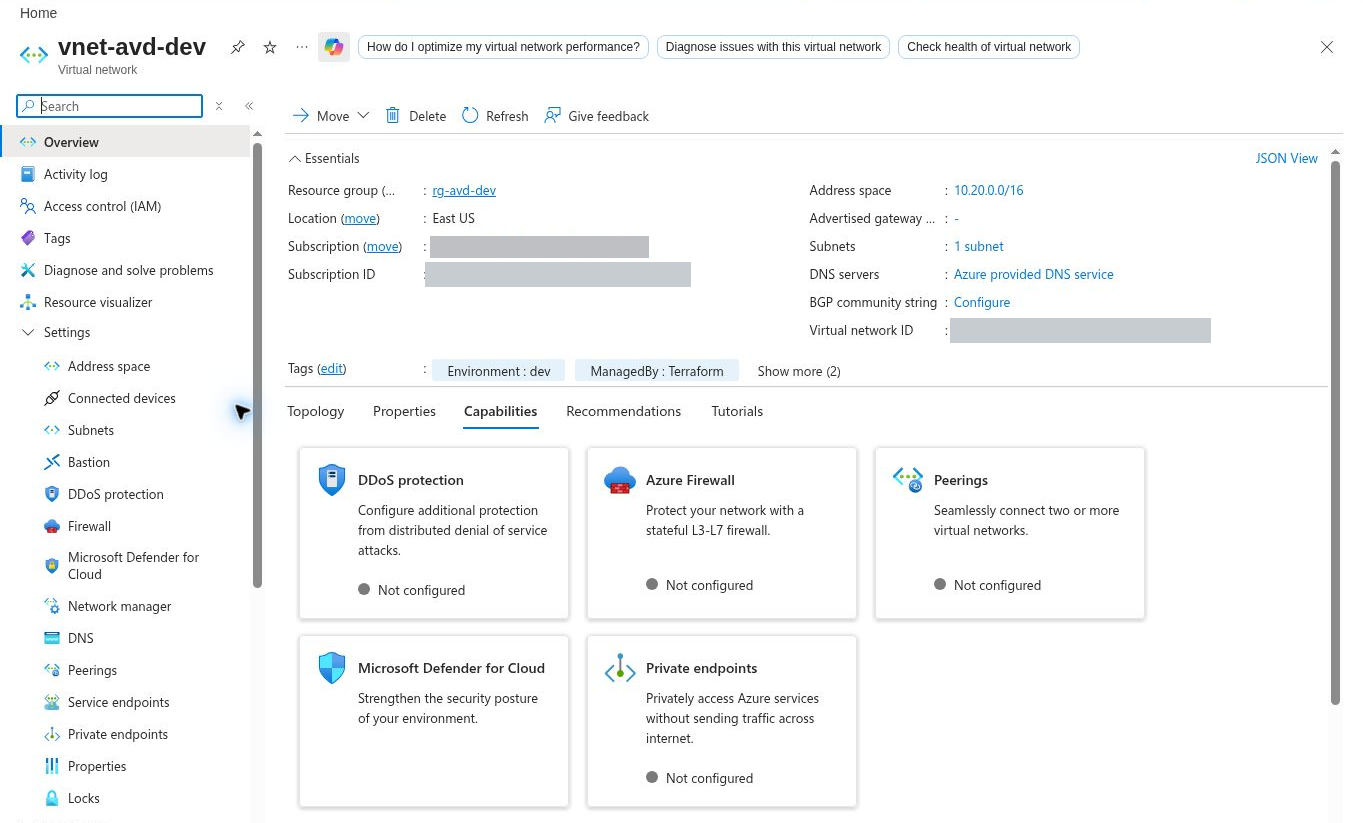Image resolution: width=1363 pixels, height=823 pixels.
Task: Expand the Move dropdown arrow
Action: pos(363,116)
